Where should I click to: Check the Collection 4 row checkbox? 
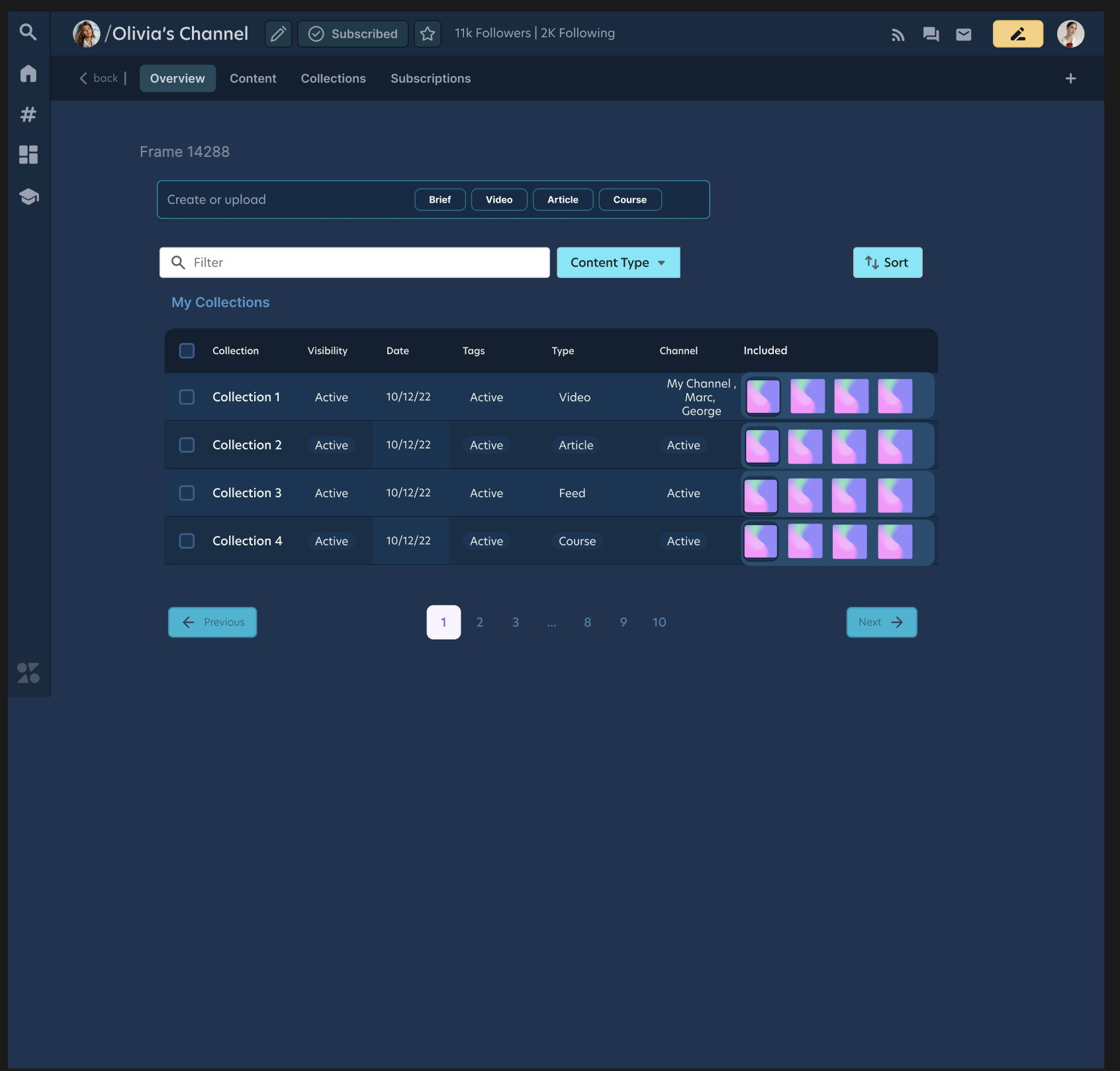(x=187, y=541)
